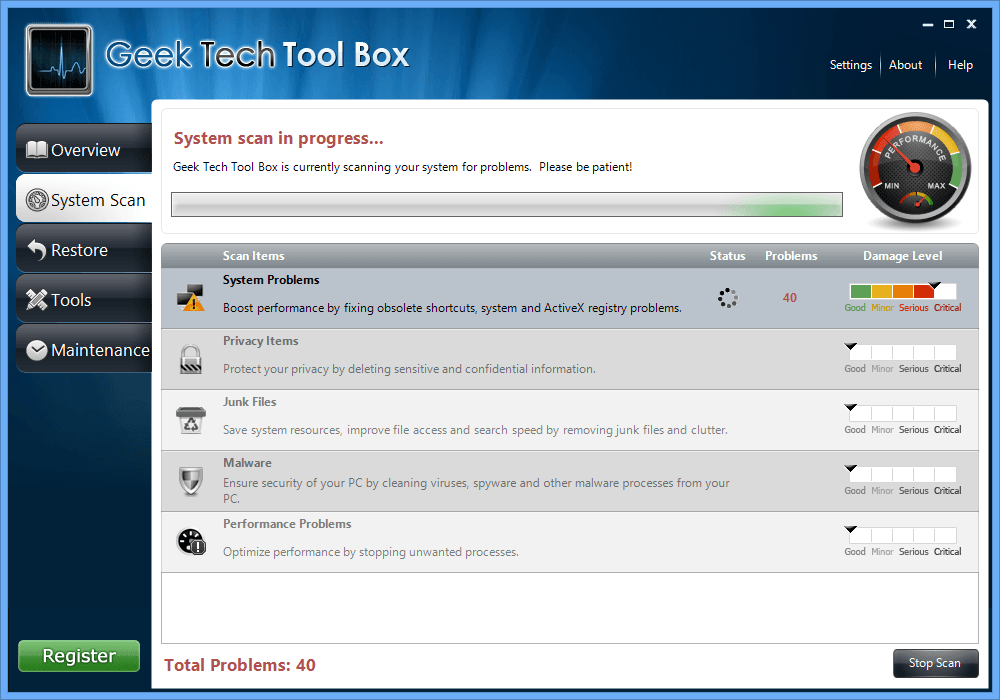Click the Restore undo-arrow icon
This screenshot has width=1000, height=700.
36,248
